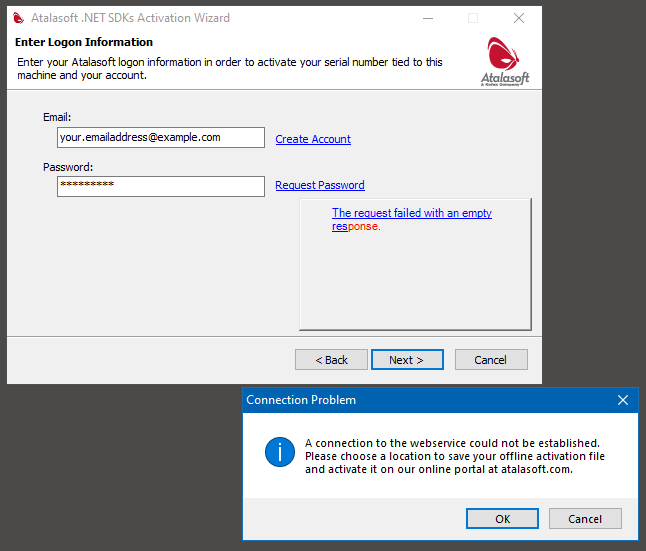
Task: Click the Atalasoft butterfly logo
Action: (x=505, y=61)
